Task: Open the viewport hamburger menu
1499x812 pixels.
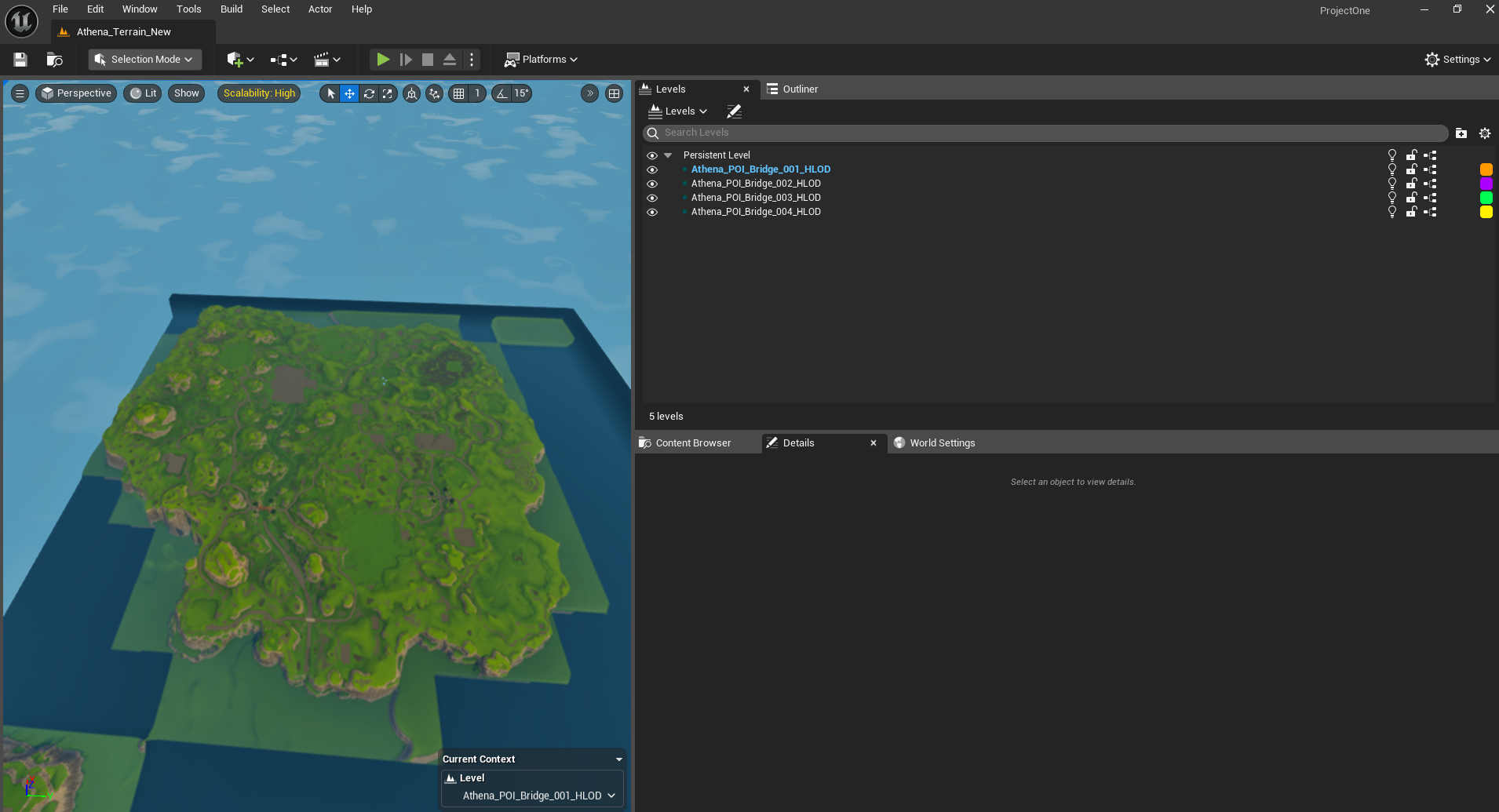Action: click(19, 93)
